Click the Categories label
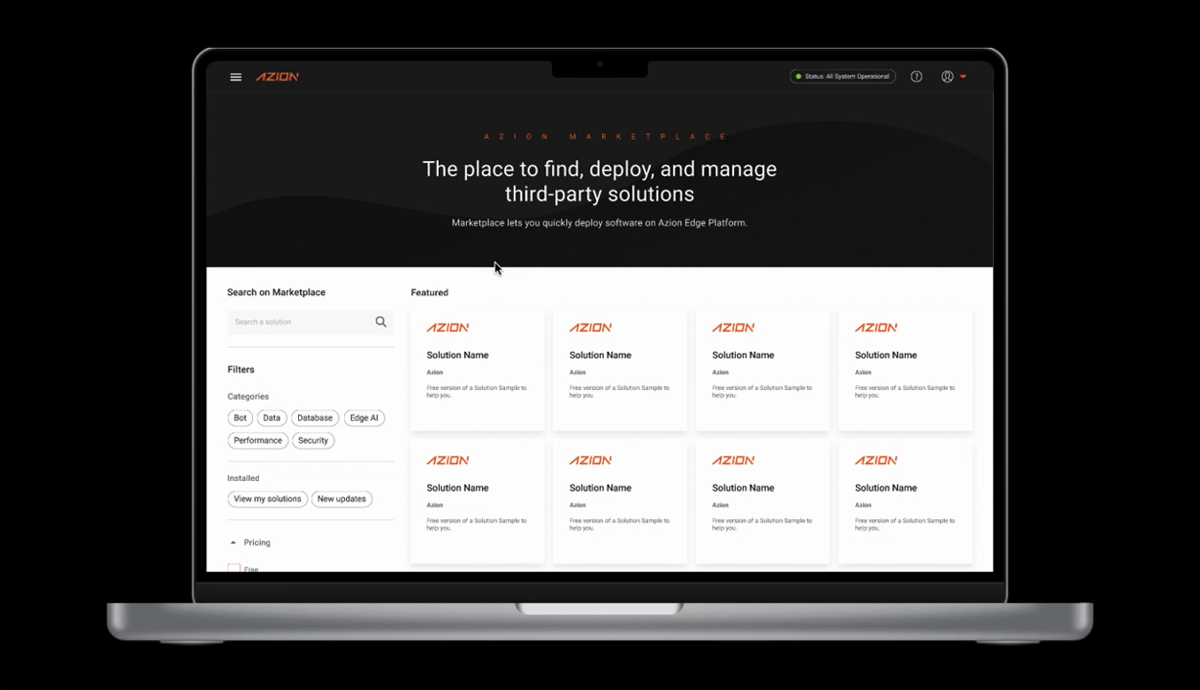Viewport: 1200px width, 690px height. point(248,397)
